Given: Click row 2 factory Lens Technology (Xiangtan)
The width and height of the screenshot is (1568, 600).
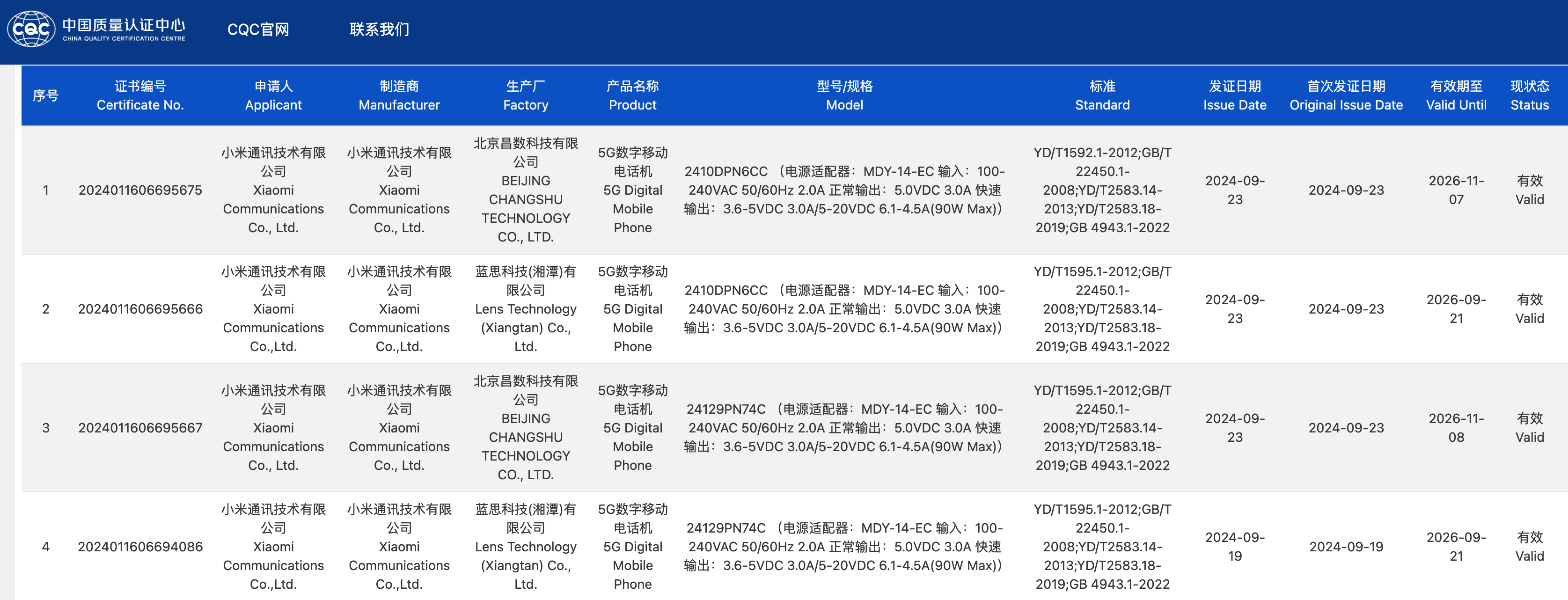Looking at the screenshot, I should pos(526,309).
